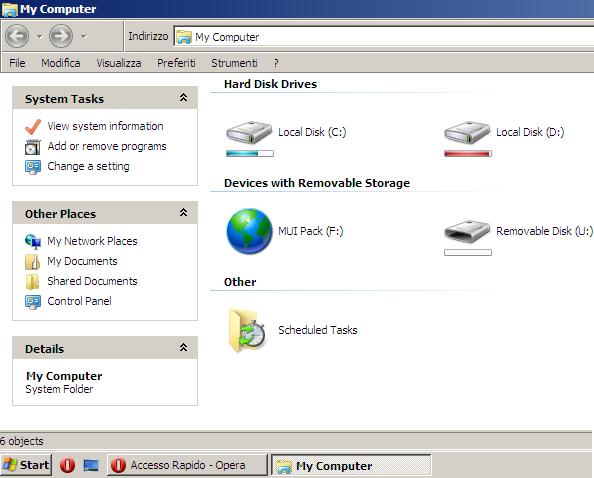Image resolution: width=594 pixels, height=478 pixels.
Task: Select the Local Disk (D:) drive icon
Action: coord(467,132)
